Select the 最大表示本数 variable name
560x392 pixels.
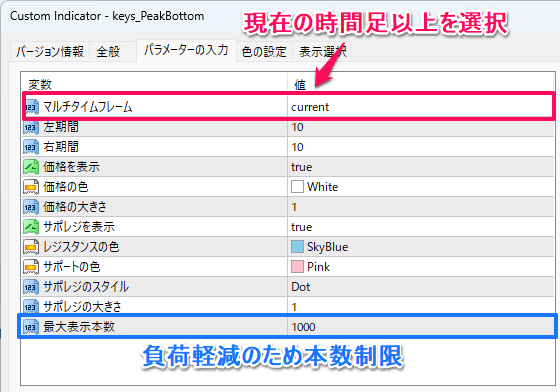(79, 327)
